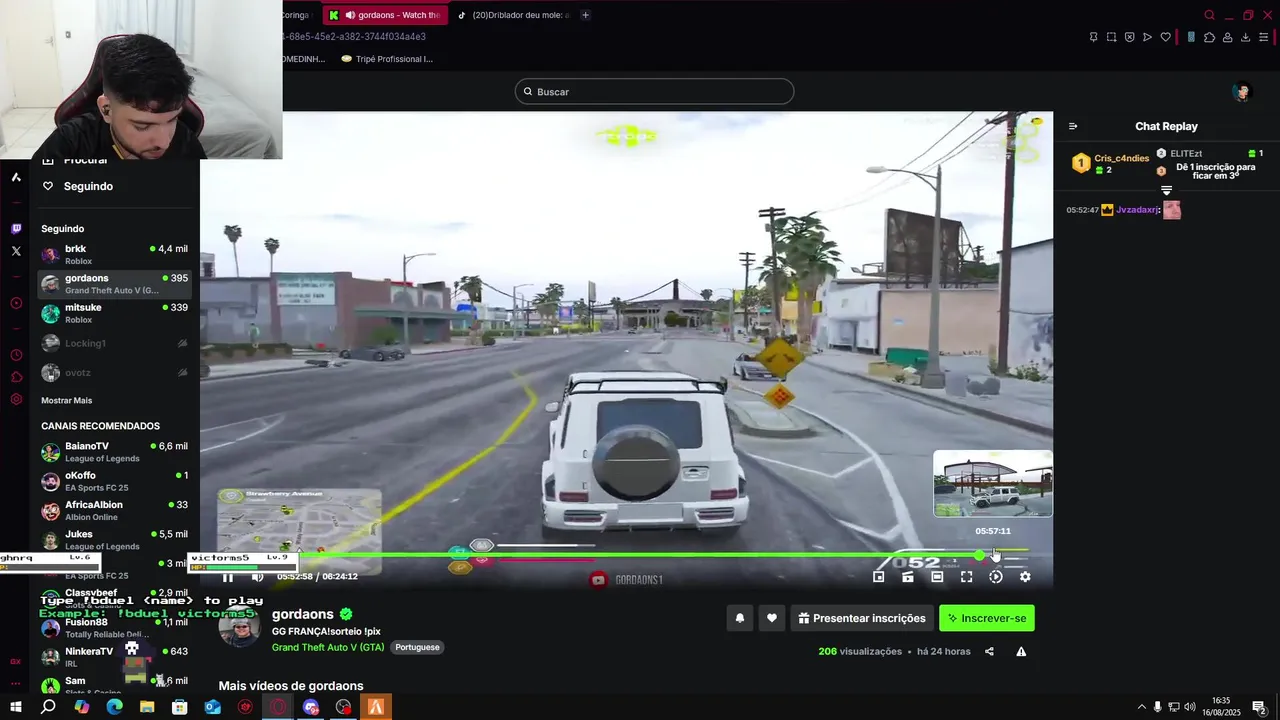Open brkk channel in the sidebar
Viewport: 1280px width, 720px height.
click(114, 255)
